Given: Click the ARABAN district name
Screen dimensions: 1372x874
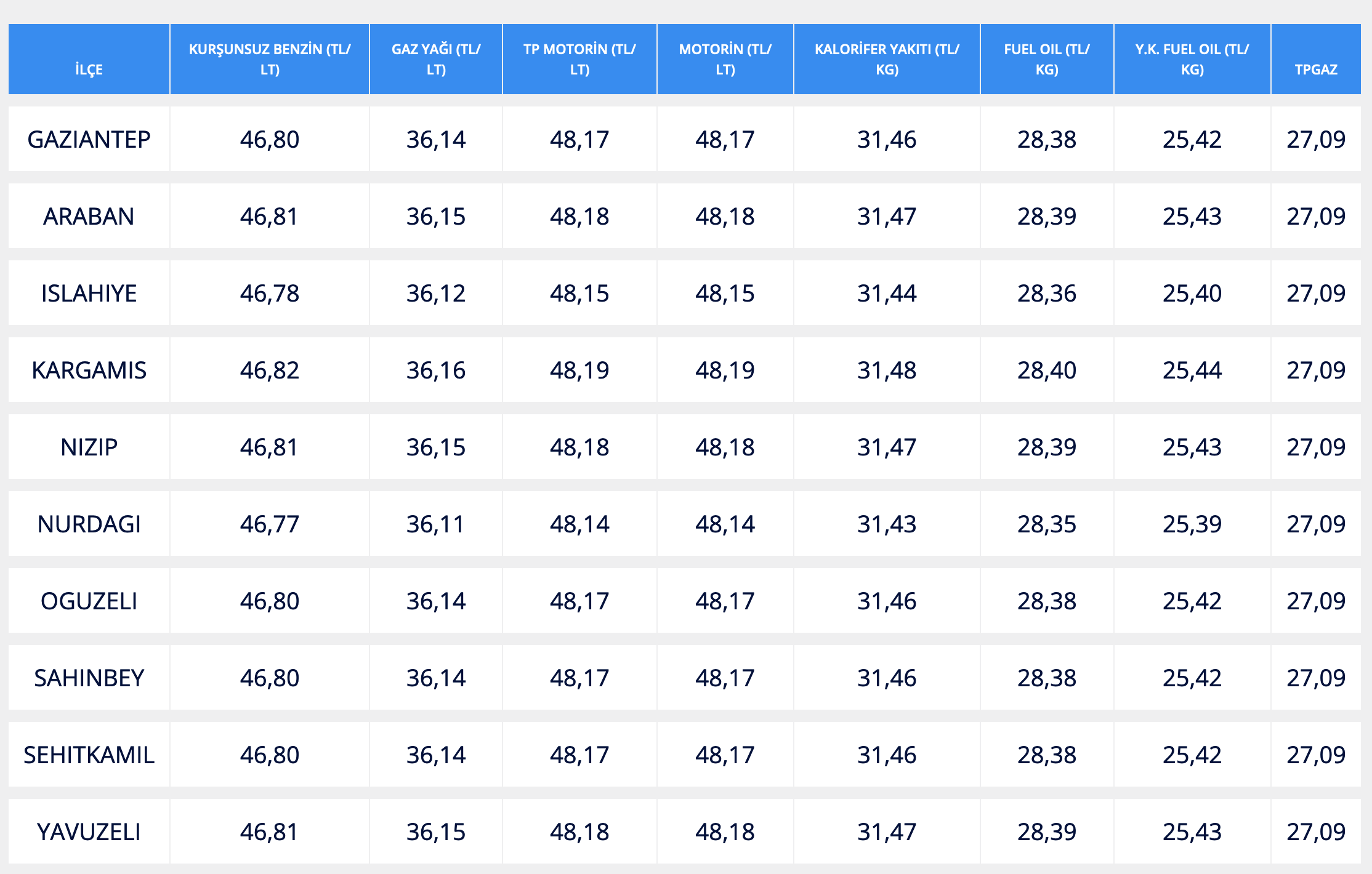Looking at the screenshot, I should pos(89,217).
